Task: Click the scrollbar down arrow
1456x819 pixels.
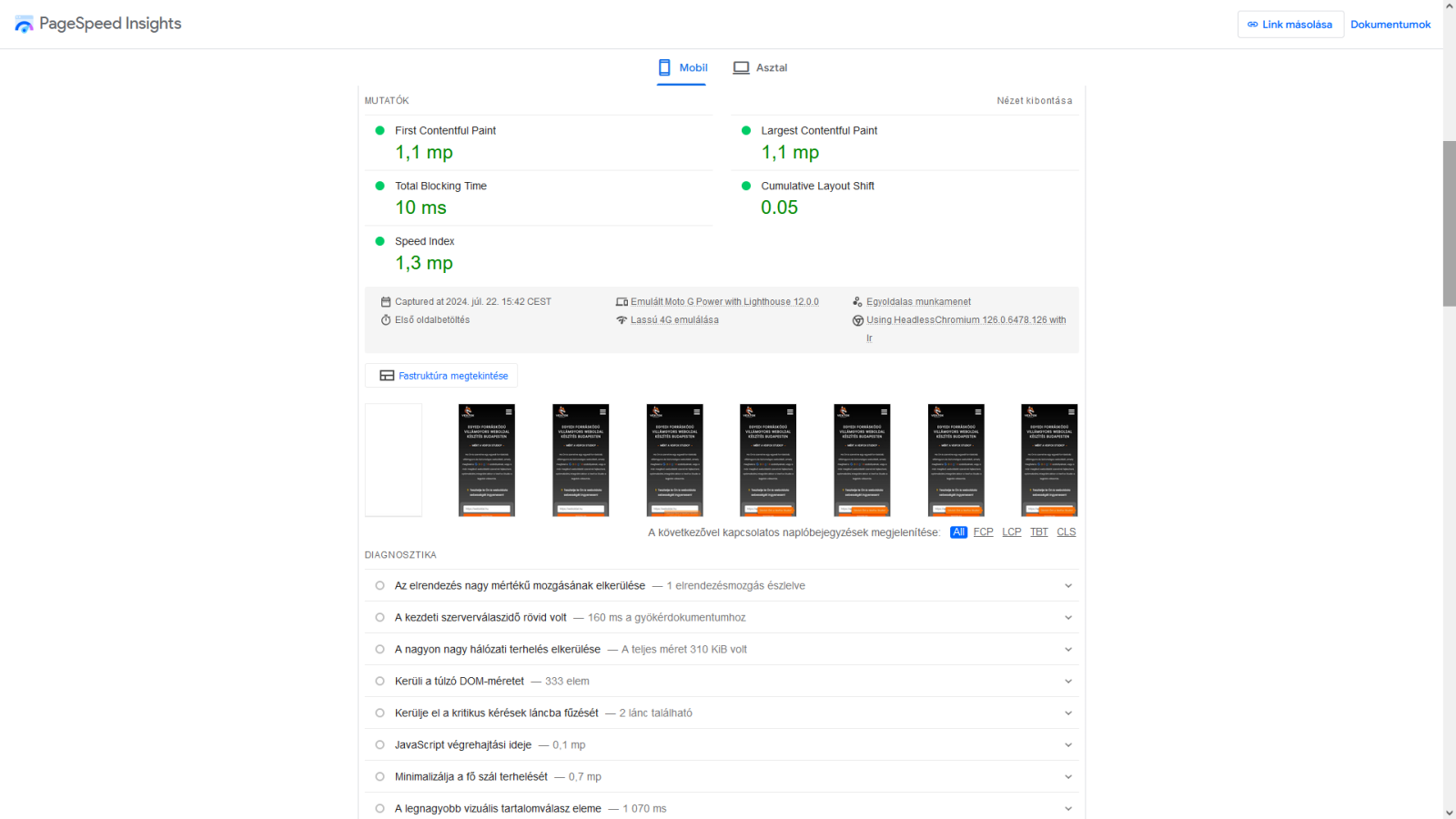Action: (x=1450, y=812)
